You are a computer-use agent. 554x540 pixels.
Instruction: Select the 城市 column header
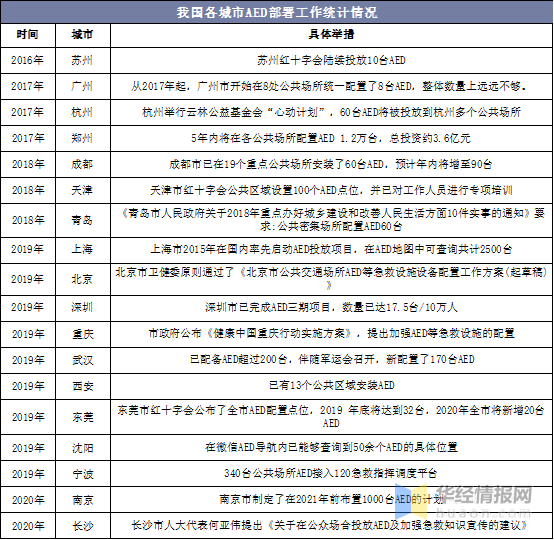click(x=82, y=35)
